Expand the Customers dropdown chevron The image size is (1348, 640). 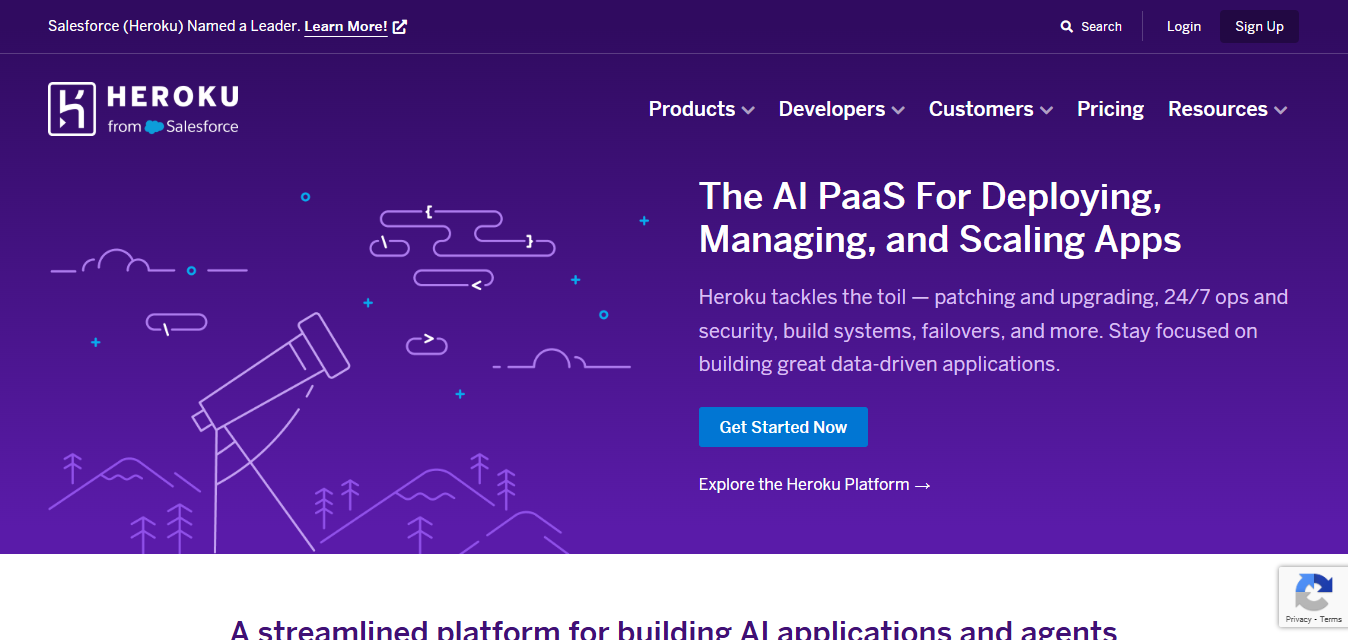[1046, 110]
